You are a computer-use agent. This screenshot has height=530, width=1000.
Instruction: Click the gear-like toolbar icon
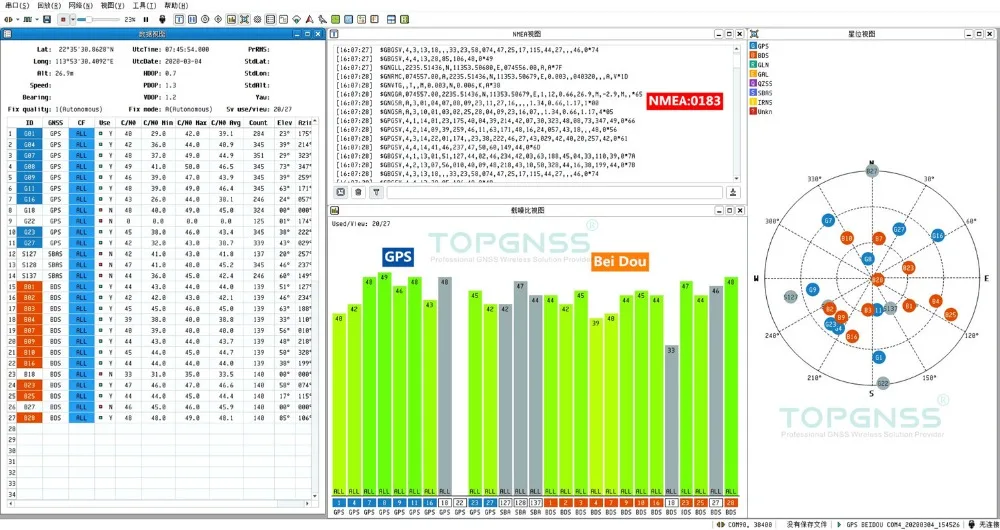(257, 19)
